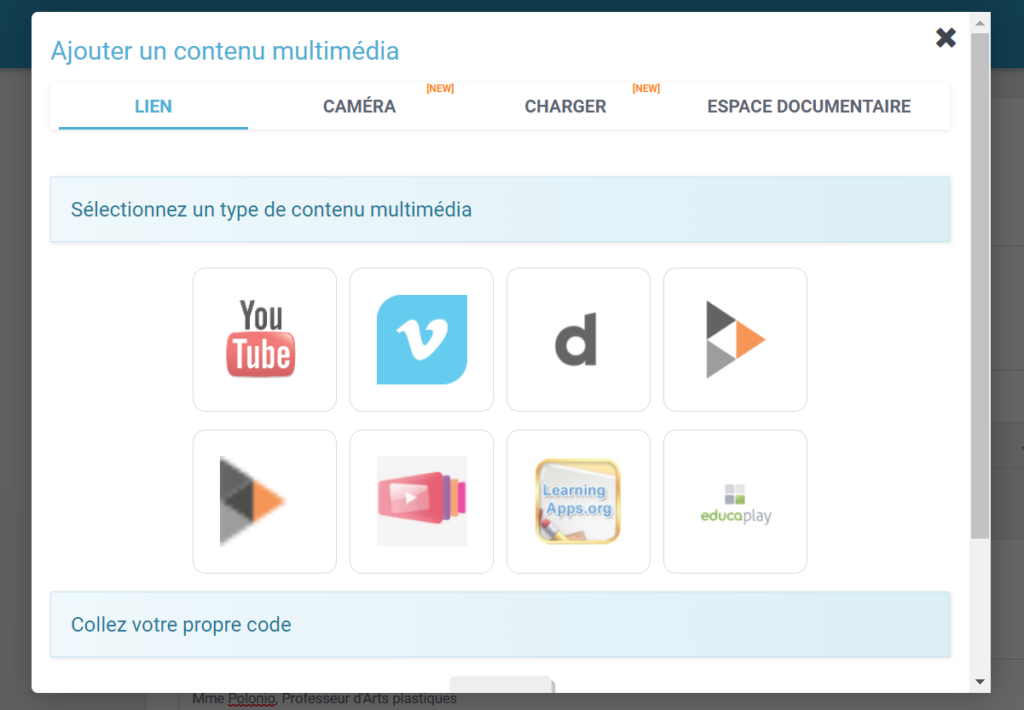The height and width of the screenshot is (710, 1024).
Task: Choose the LearningApps.org tile
Action: pyautogui.click(x=578, y=501)
